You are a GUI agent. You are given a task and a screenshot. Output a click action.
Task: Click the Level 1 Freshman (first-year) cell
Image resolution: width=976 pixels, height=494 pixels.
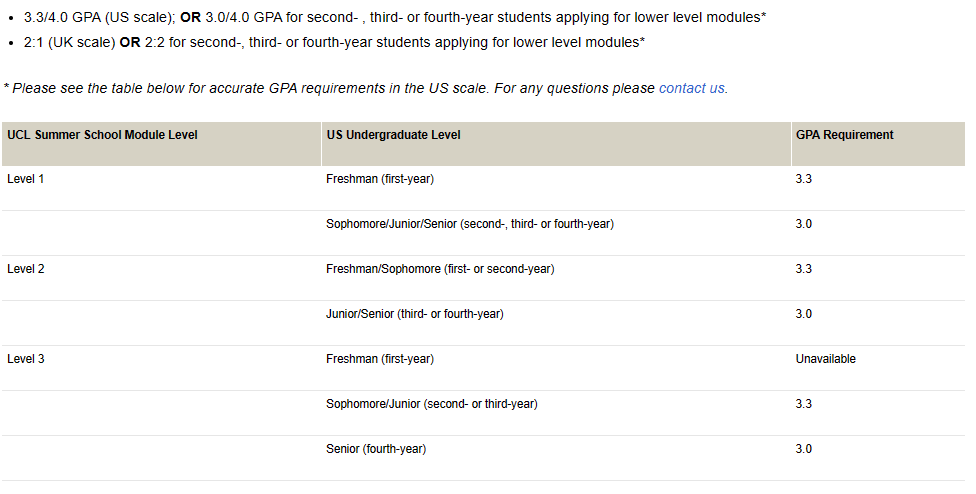point(380,179)
